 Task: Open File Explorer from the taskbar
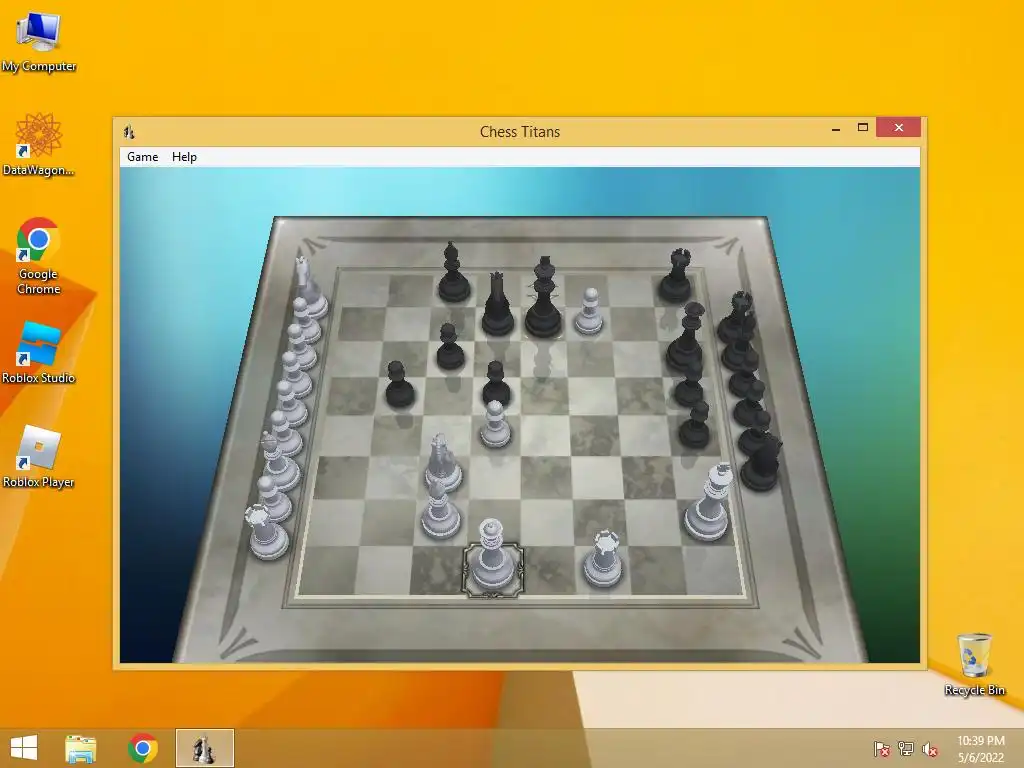pyautogui.click(x=81, y=748)
